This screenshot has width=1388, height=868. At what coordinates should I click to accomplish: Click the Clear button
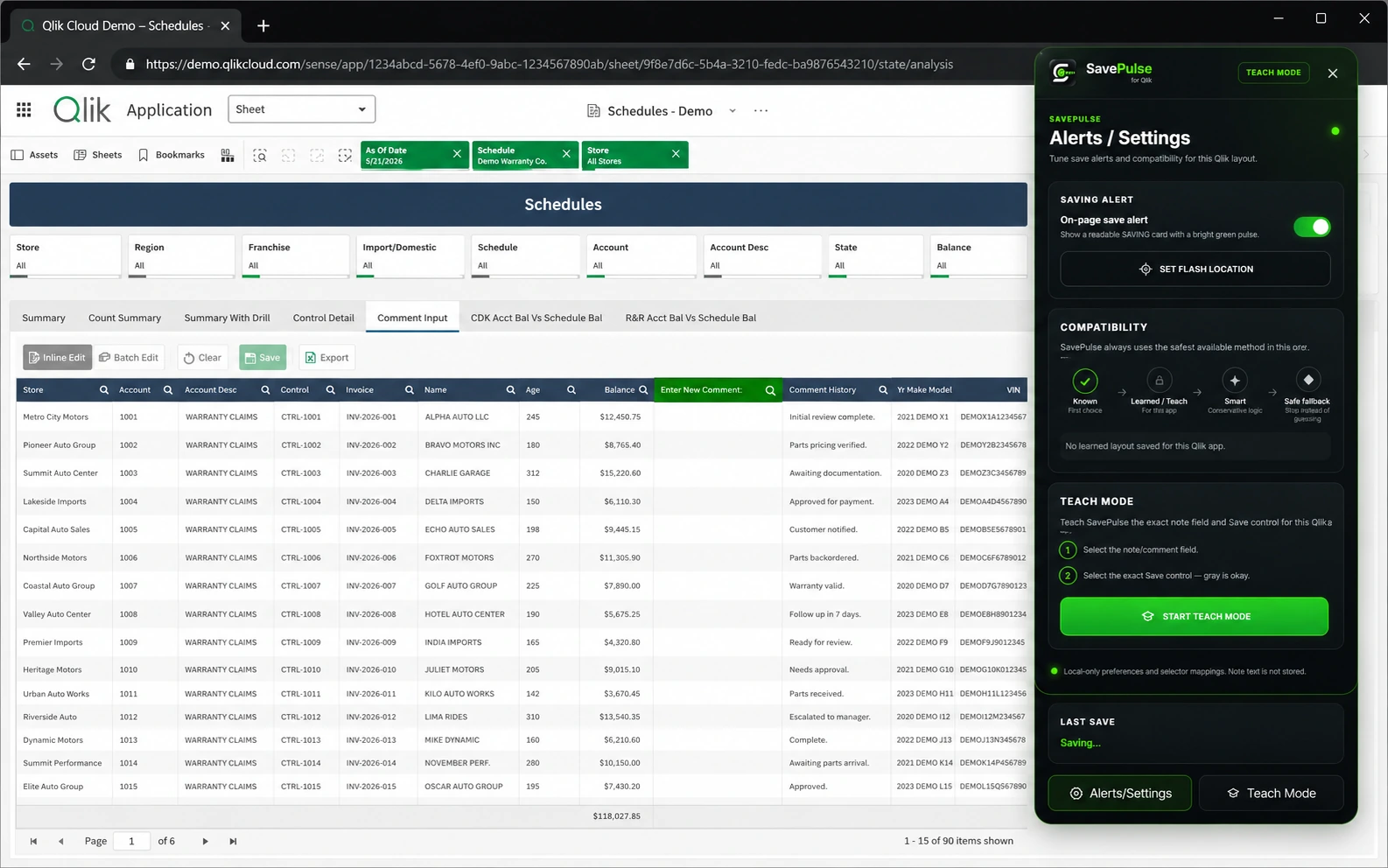(x=202, y=358)
